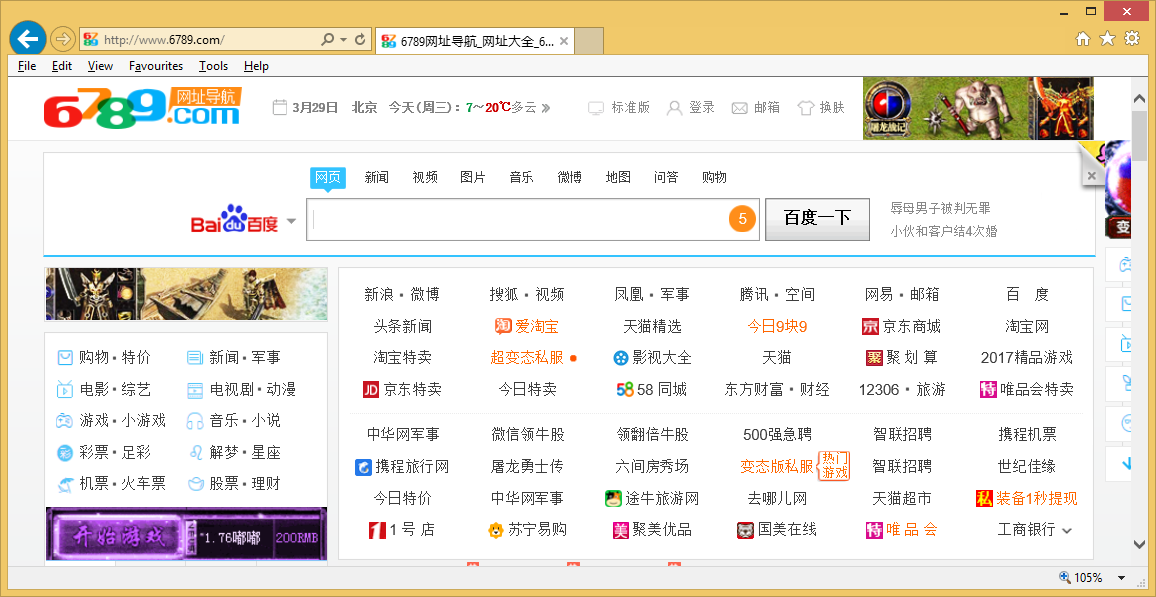Image resolution: width=1156 pixels, height=597 pixels.
Task: Click the scrollbar up arrow
Action: click(1140, 98)
